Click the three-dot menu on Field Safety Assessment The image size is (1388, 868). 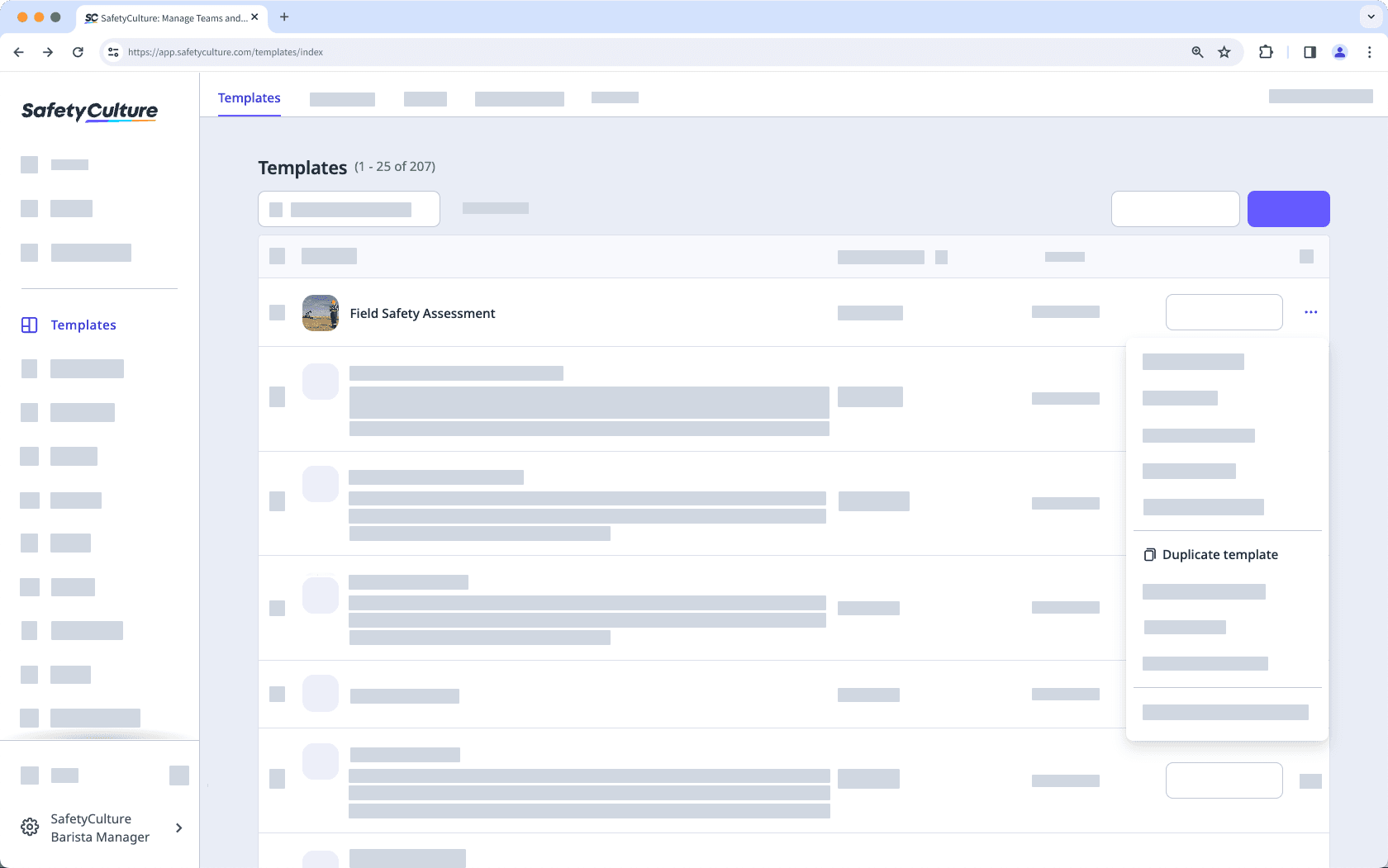(1310, 312)
